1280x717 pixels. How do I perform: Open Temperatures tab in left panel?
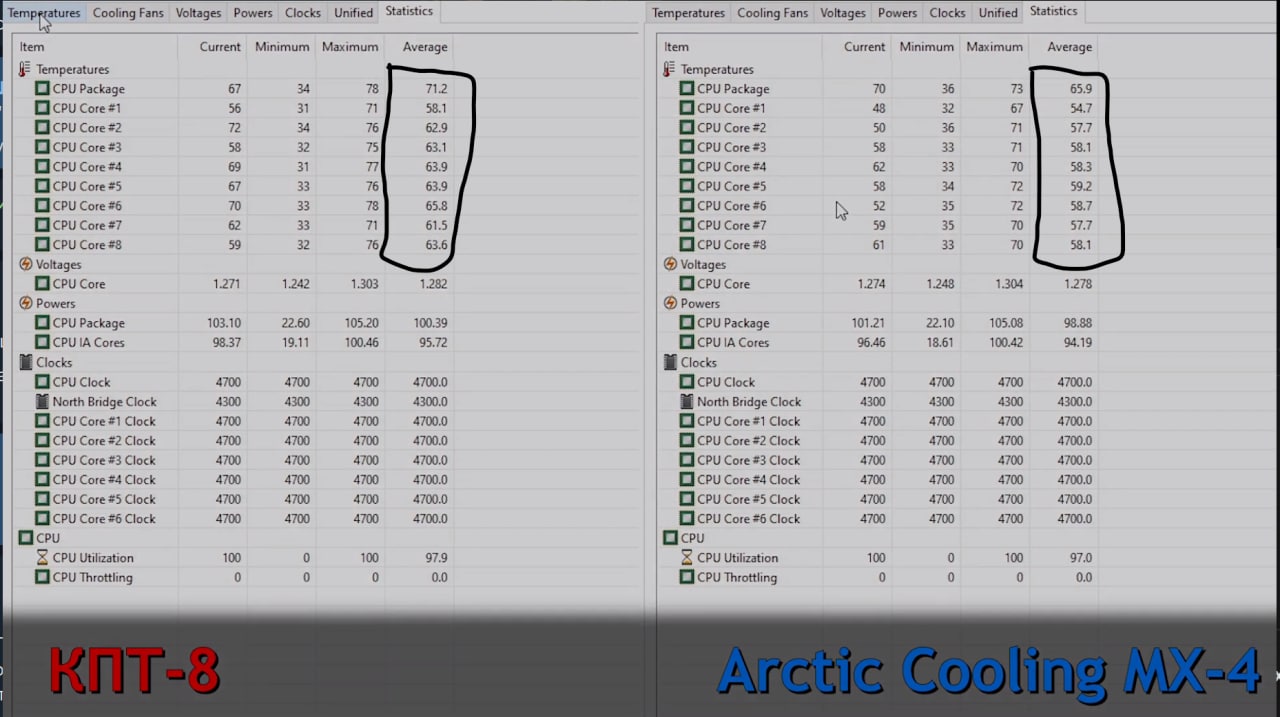[x=44, y=13]
